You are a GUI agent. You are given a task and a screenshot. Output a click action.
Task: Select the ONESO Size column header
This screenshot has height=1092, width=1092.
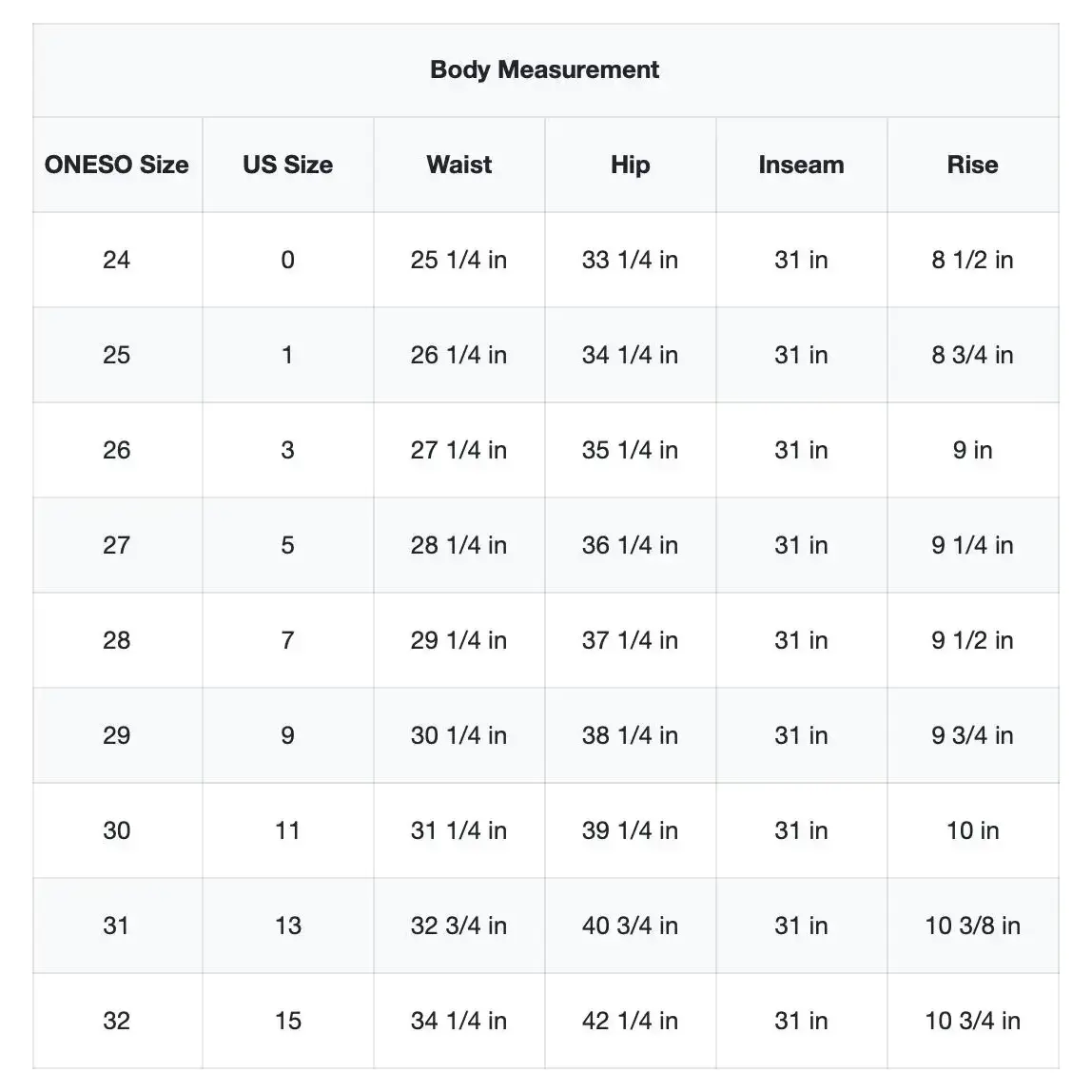pyautogui.click(x=117, y=165)
